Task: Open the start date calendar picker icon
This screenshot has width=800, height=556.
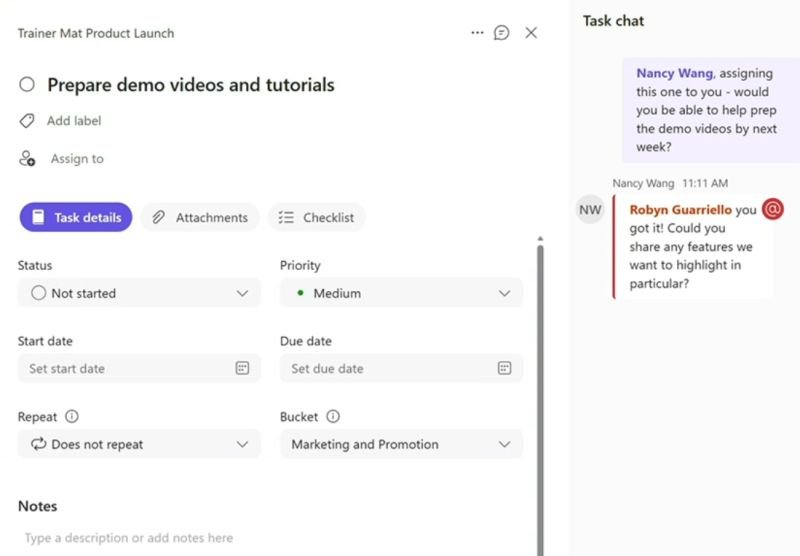Action: pyautogui.click(x=242, y=368)
